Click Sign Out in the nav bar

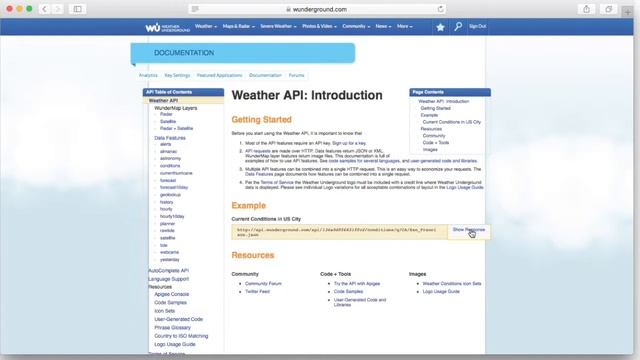click(477, 26)
